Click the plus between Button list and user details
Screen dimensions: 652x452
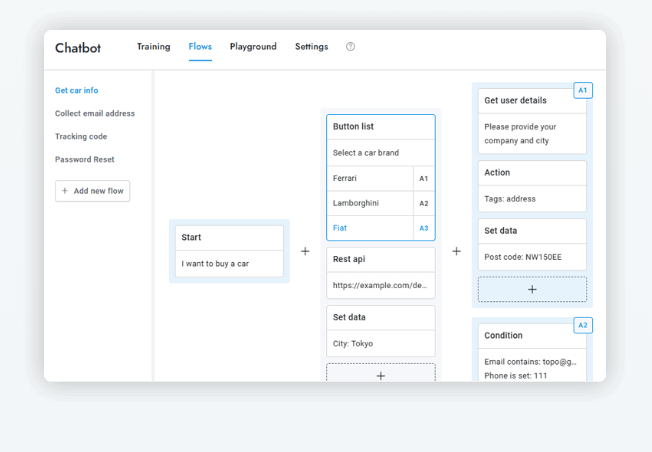(456, 252)
